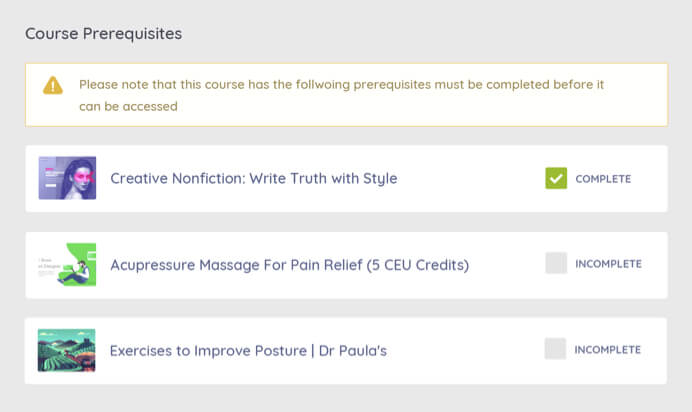This screenshot has width=692, height=412.
Task: Select the white checkmark inside the green box
Action: point(556,179)
